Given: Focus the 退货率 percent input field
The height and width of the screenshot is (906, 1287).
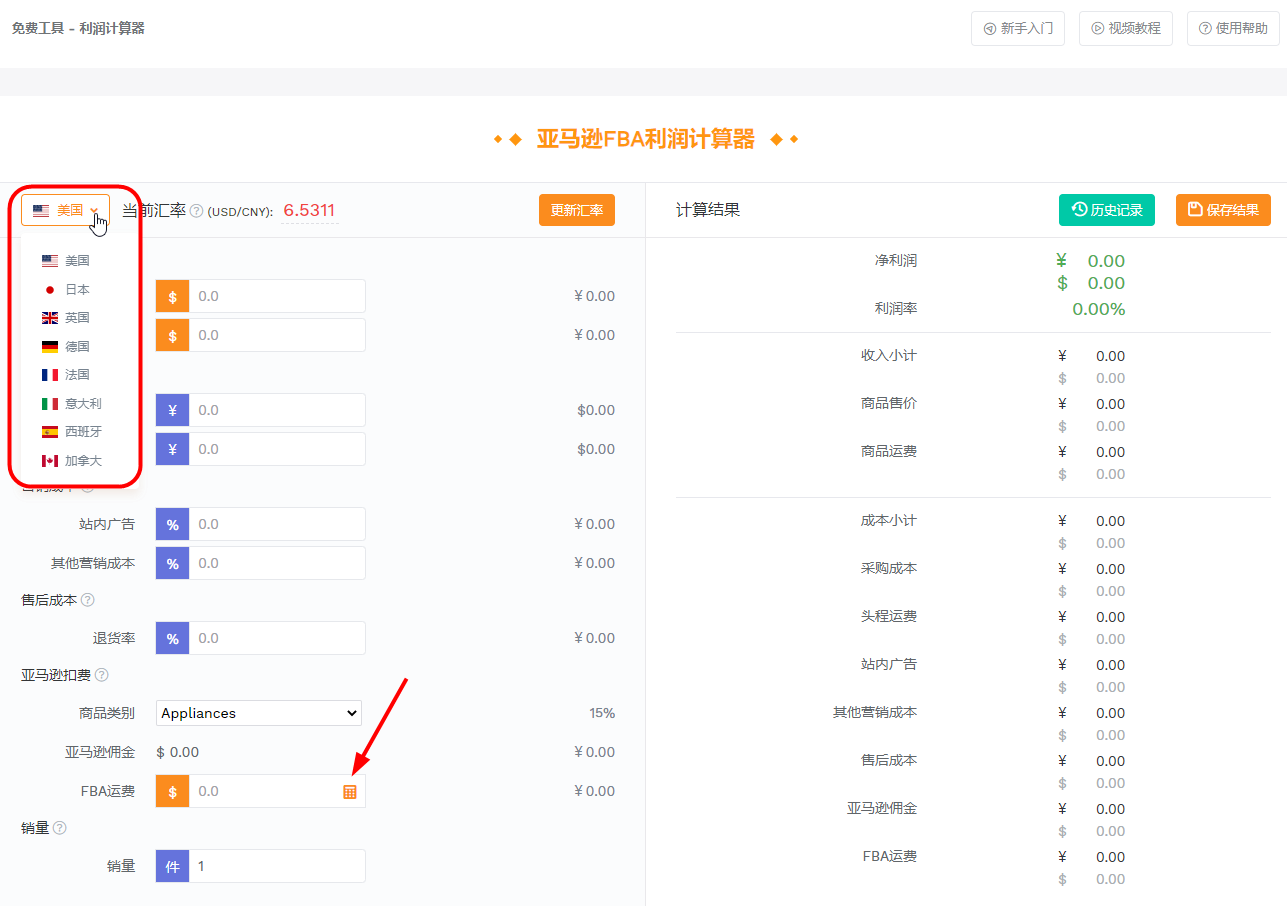Looking at the screenshot, I should [x=277, y=638].
